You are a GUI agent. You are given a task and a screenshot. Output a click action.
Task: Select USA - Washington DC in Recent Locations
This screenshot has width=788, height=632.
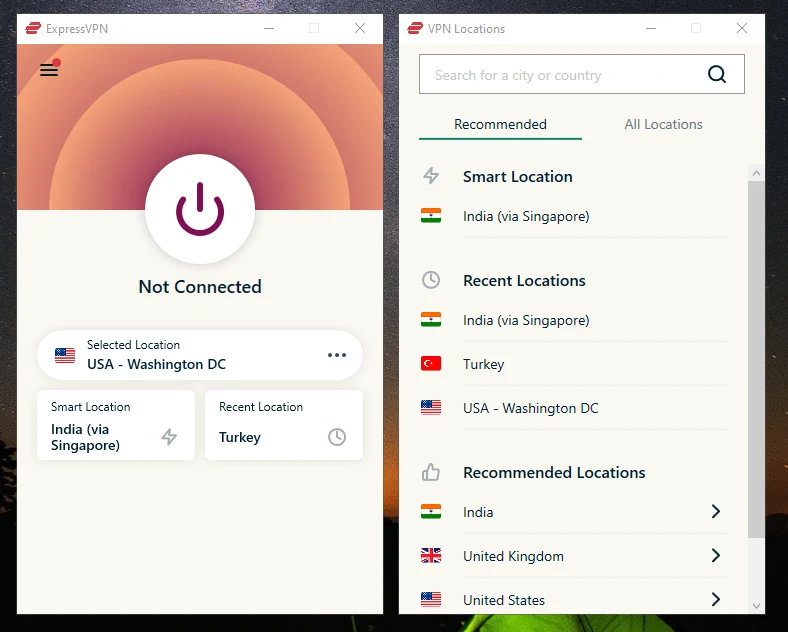click(x=574, y=408)
